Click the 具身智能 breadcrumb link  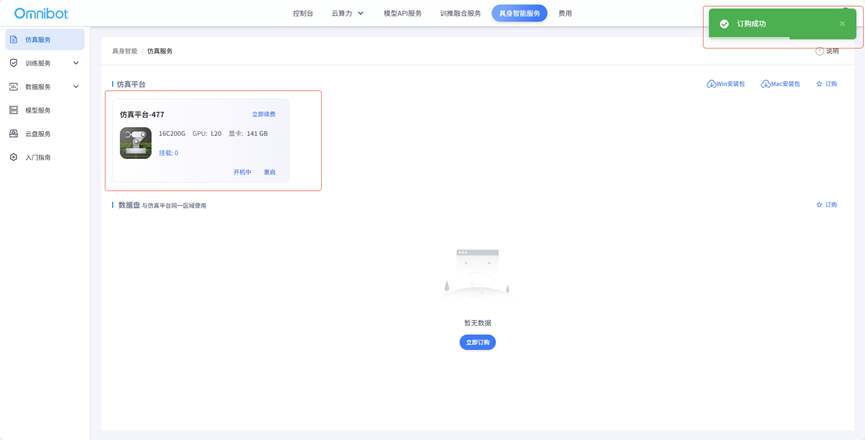point(125,51)
